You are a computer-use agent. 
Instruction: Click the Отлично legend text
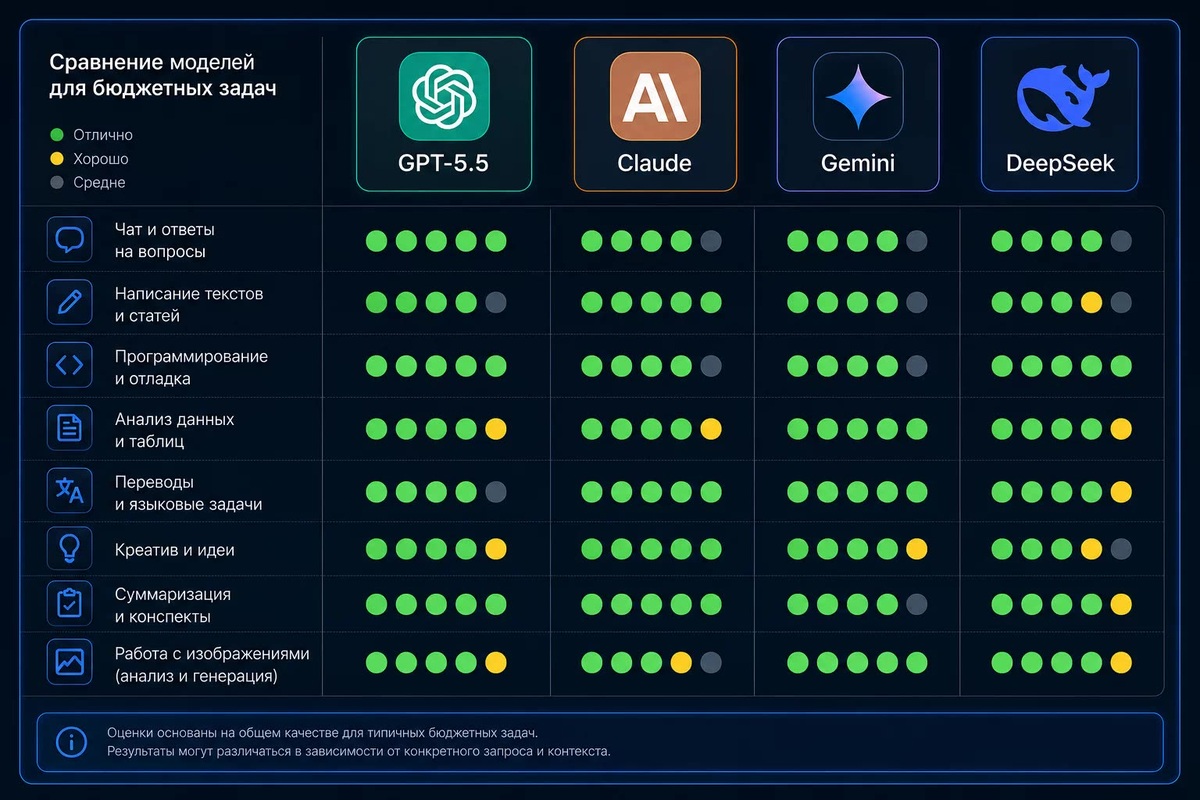pos(103,134)
